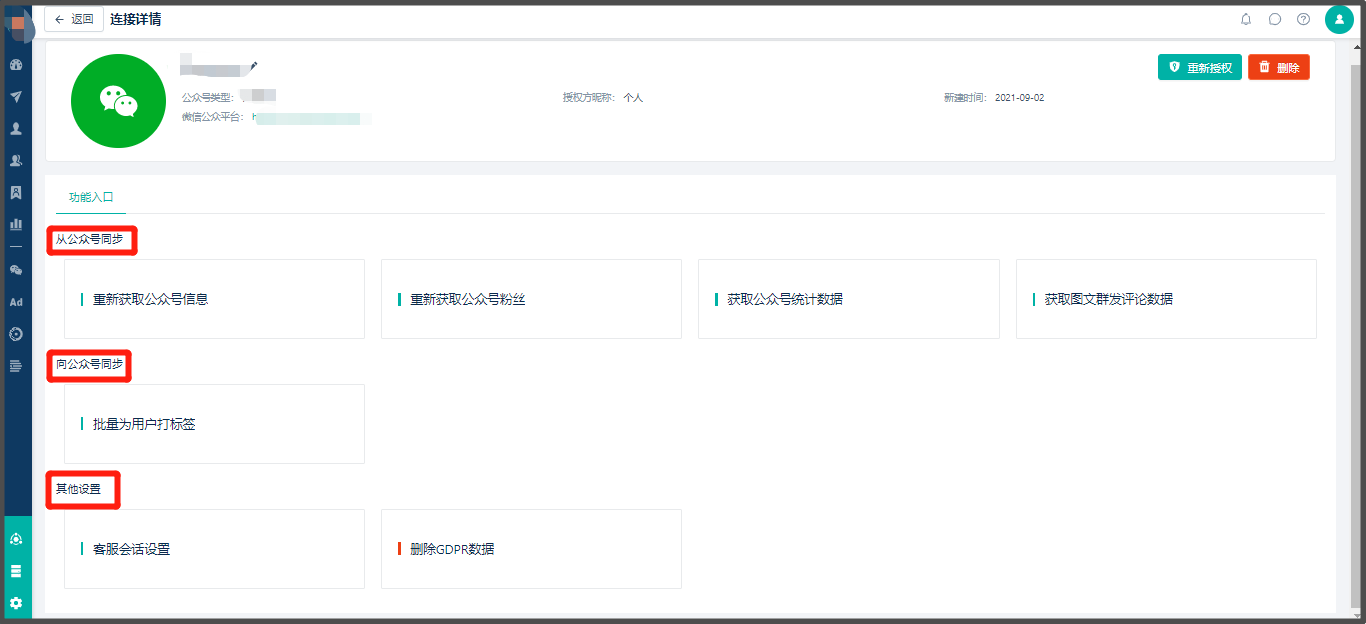Viewport: 1366px width, 624px height.
Task: Click the red 删除 button
Action: tap(1279, 67)
